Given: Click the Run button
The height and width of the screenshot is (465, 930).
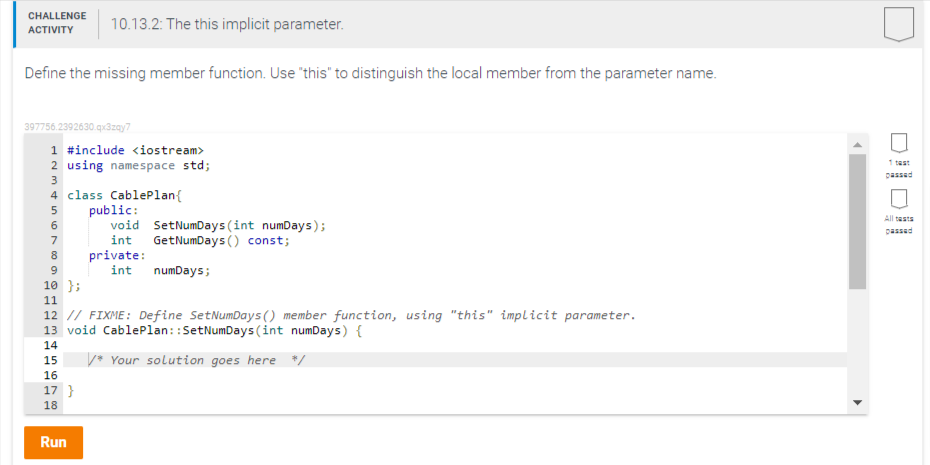Looking at the screenshot, I should pos(53,442).
